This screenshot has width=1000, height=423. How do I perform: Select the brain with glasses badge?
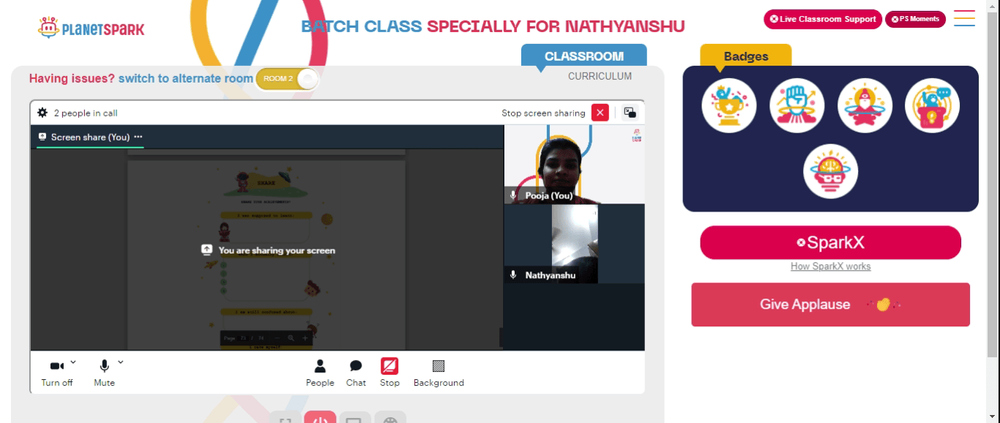(830, 171)
